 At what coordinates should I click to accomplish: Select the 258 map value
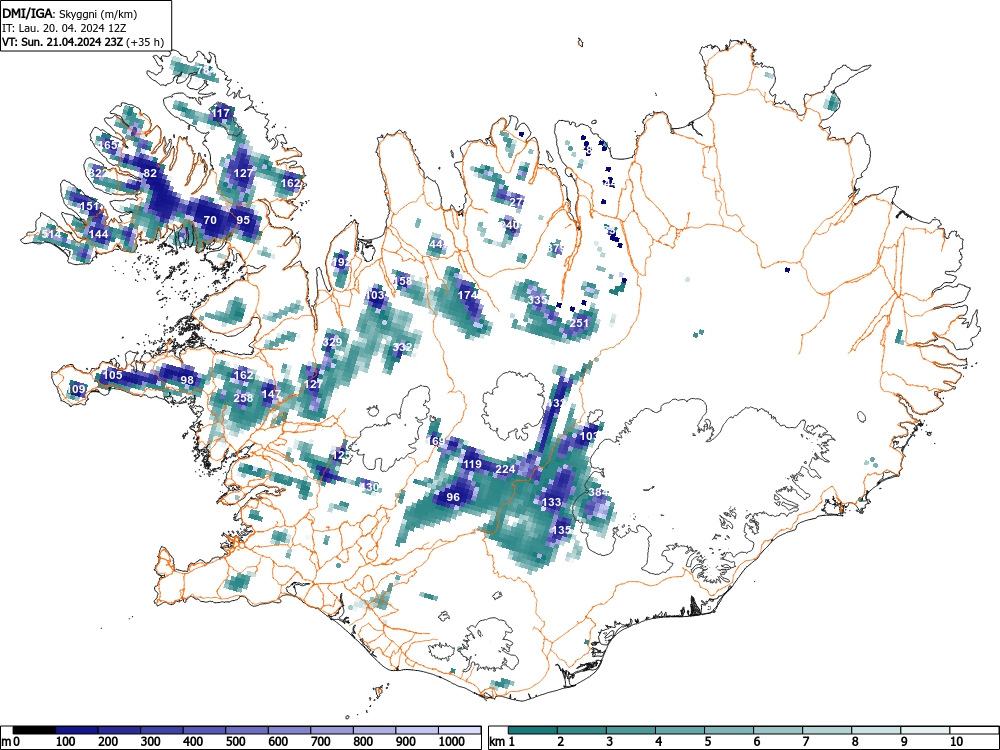coord(243,398)
